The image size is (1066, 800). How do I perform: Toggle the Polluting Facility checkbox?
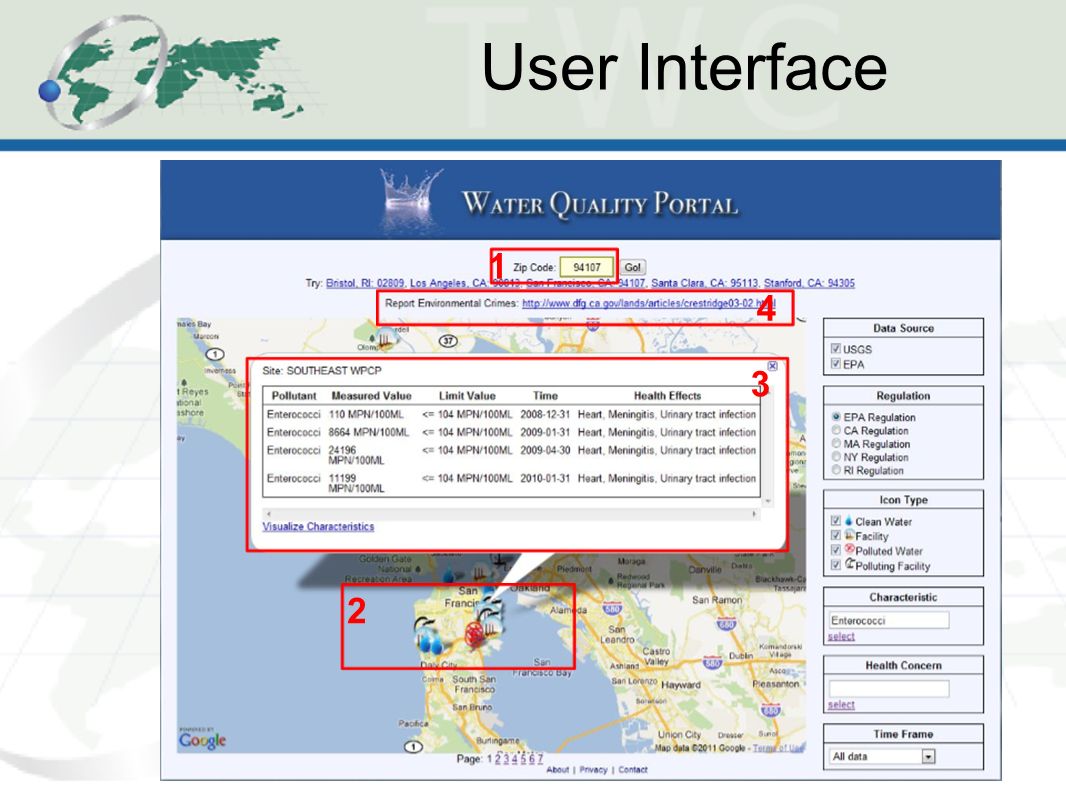(836, 566)
